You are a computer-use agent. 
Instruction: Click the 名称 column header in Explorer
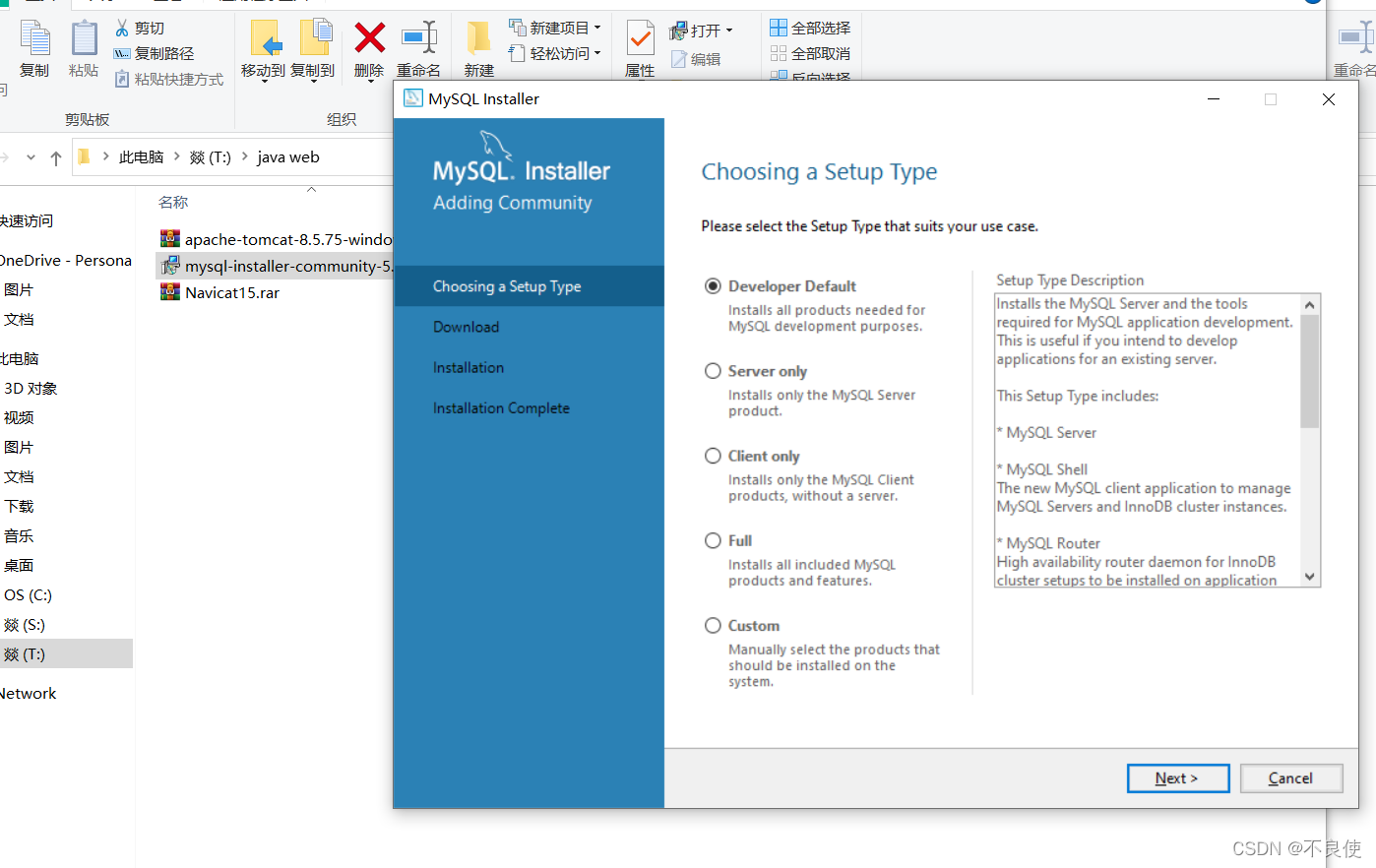pos(173,202)
